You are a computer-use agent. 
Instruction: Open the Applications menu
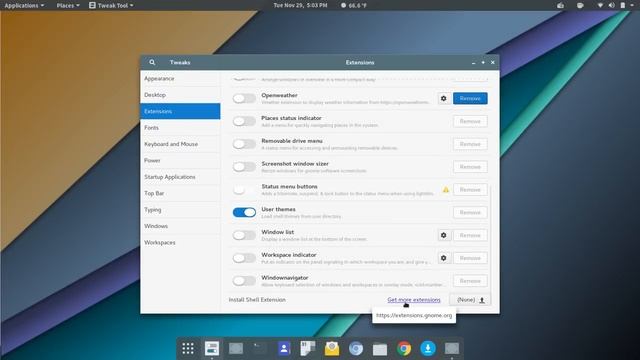click(x=24, y=5)
